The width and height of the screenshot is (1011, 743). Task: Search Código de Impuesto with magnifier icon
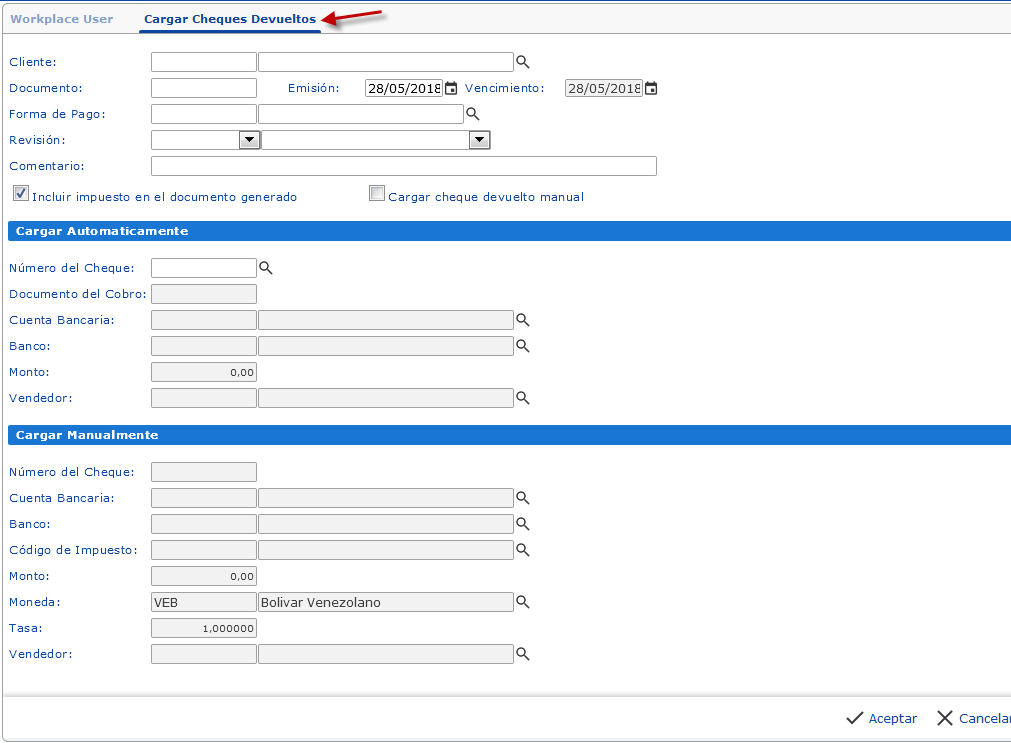[x=522, y=550]
